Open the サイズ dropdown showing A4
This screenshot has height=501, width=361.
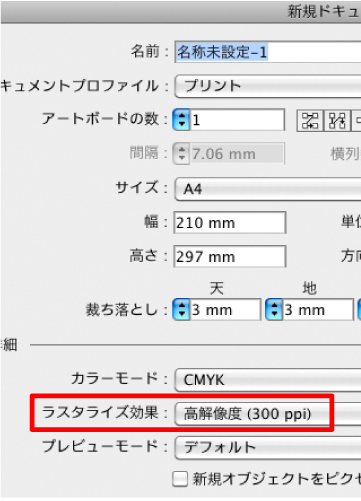coord(268,189)
